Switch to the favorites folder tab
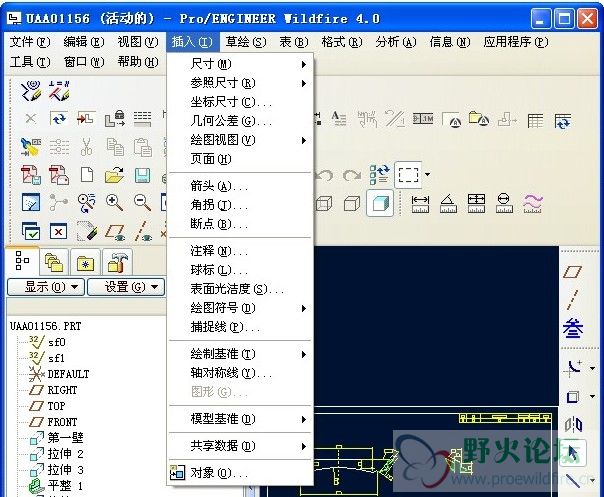 click(x=86, y=262)
